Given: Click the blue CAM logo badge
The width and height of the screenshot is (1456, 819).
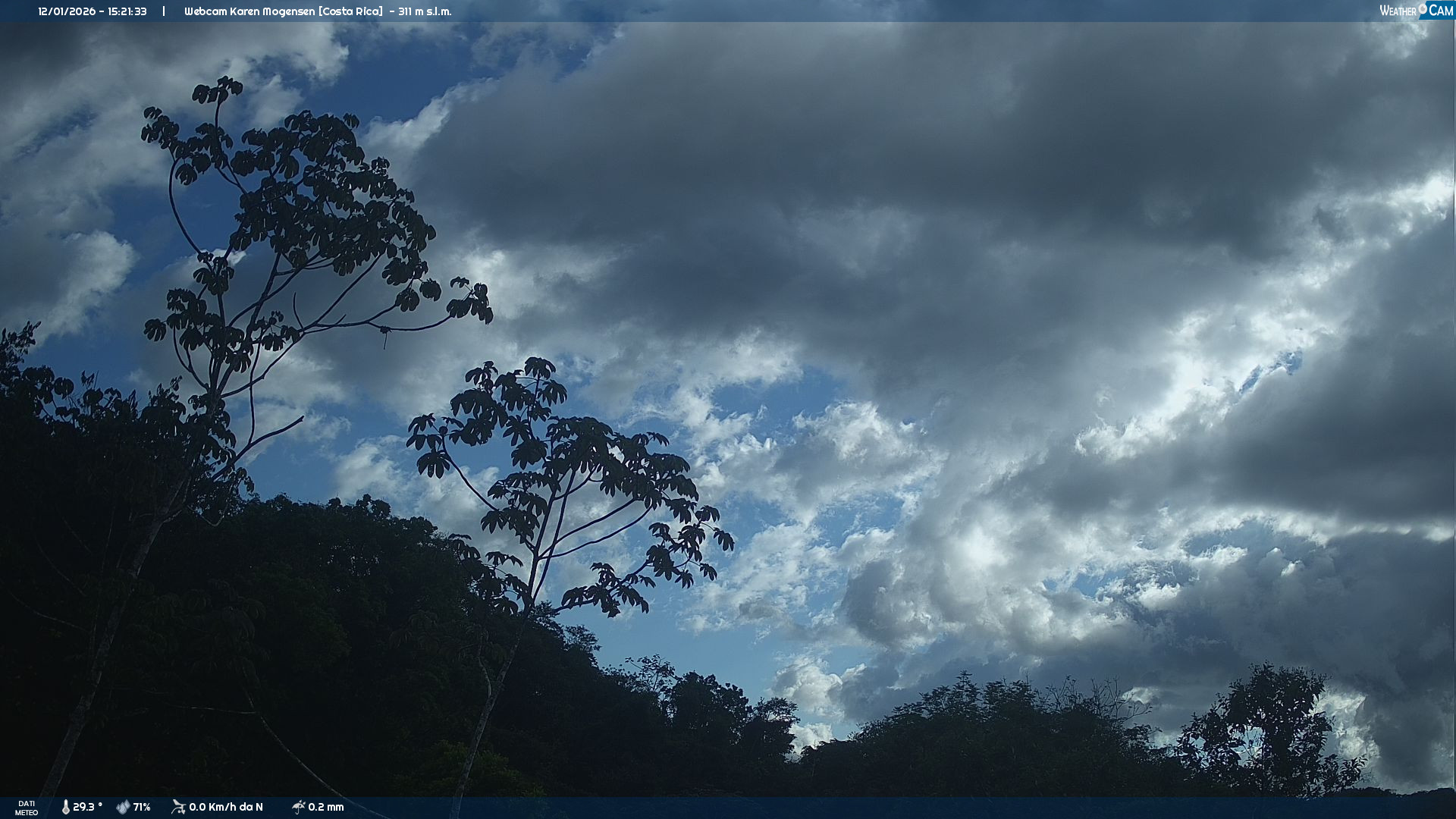Looking at the screenshot, I should point(1440,10).
